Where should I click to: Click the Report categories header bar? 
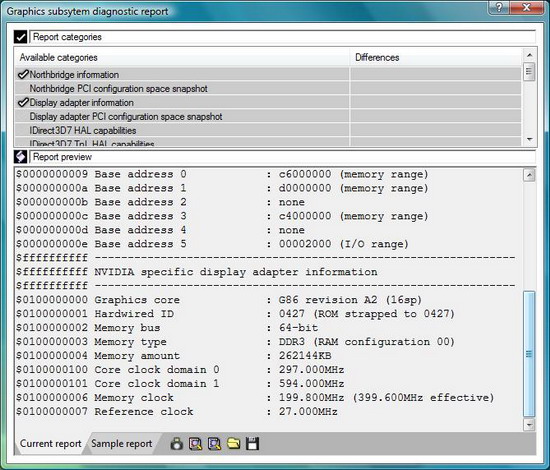pos(283,37)
